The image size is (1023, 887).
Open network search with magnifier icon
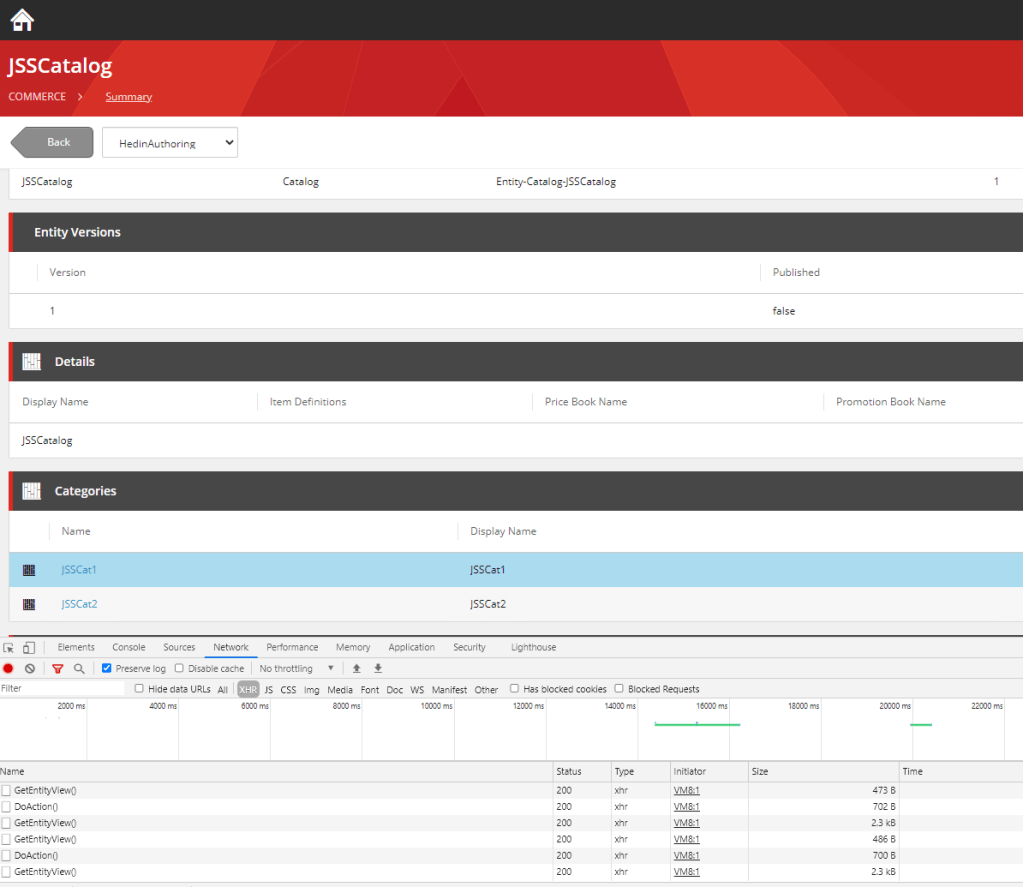click(x=79, y=669)
